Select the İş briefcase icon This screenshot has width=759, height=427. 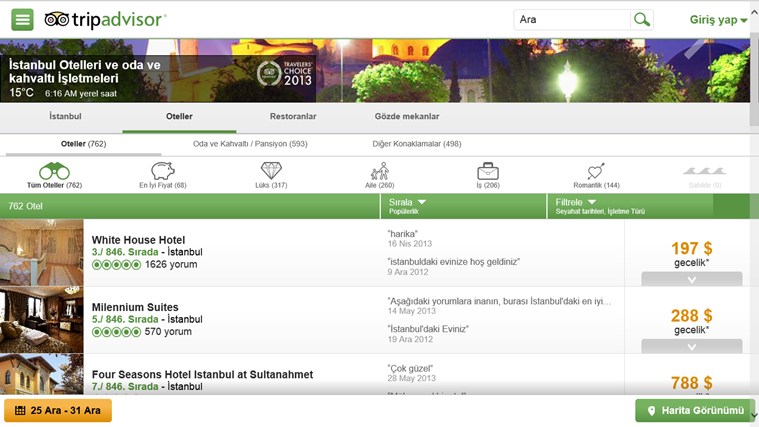pos(488,171)
